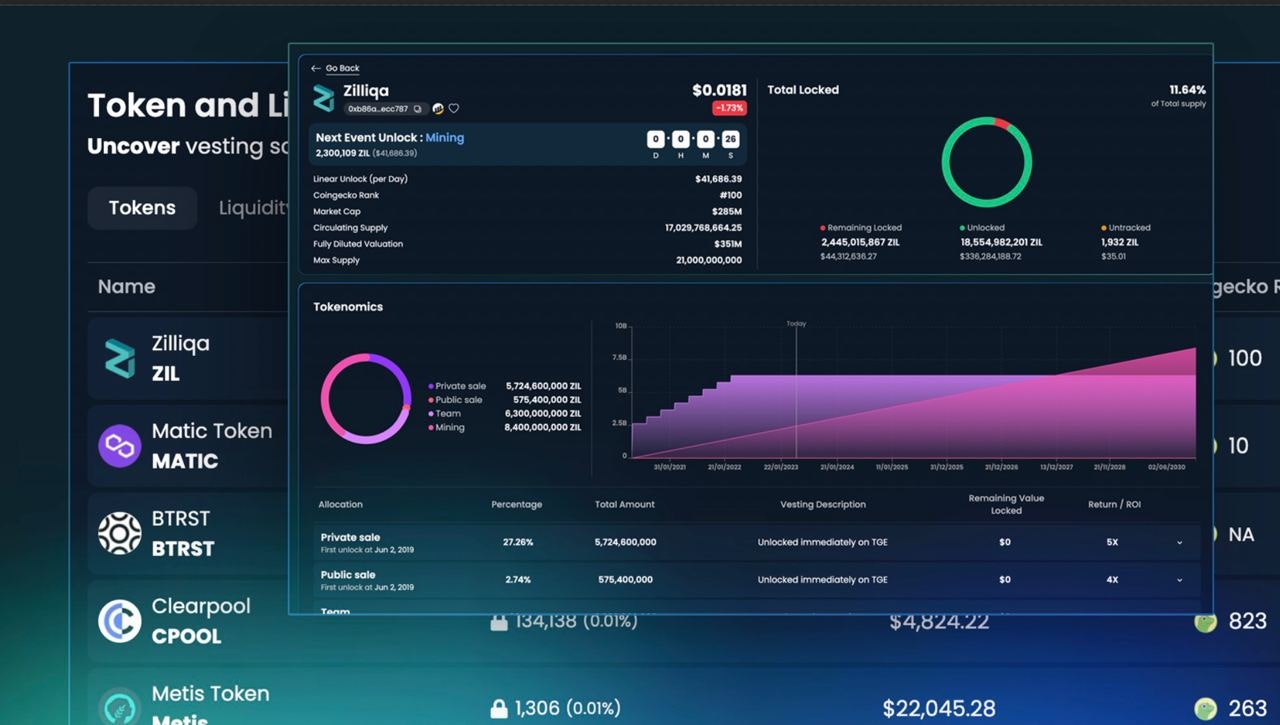Click the lock icon beside 1,306 (0.01%)

click(498, 709)
